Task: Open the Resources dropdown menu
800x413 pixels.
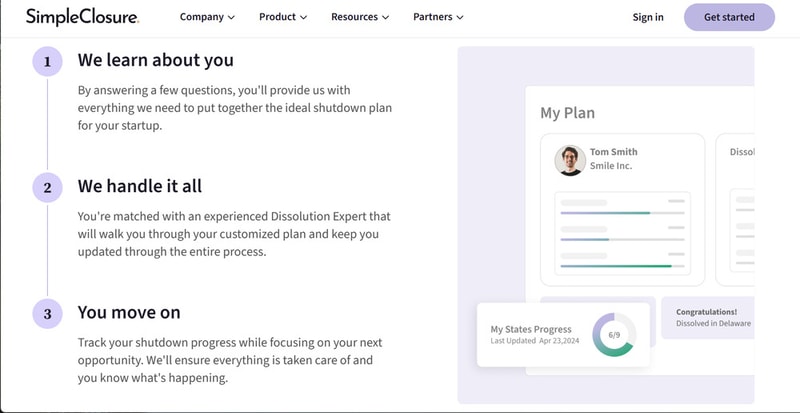Action: pos(360,17)
